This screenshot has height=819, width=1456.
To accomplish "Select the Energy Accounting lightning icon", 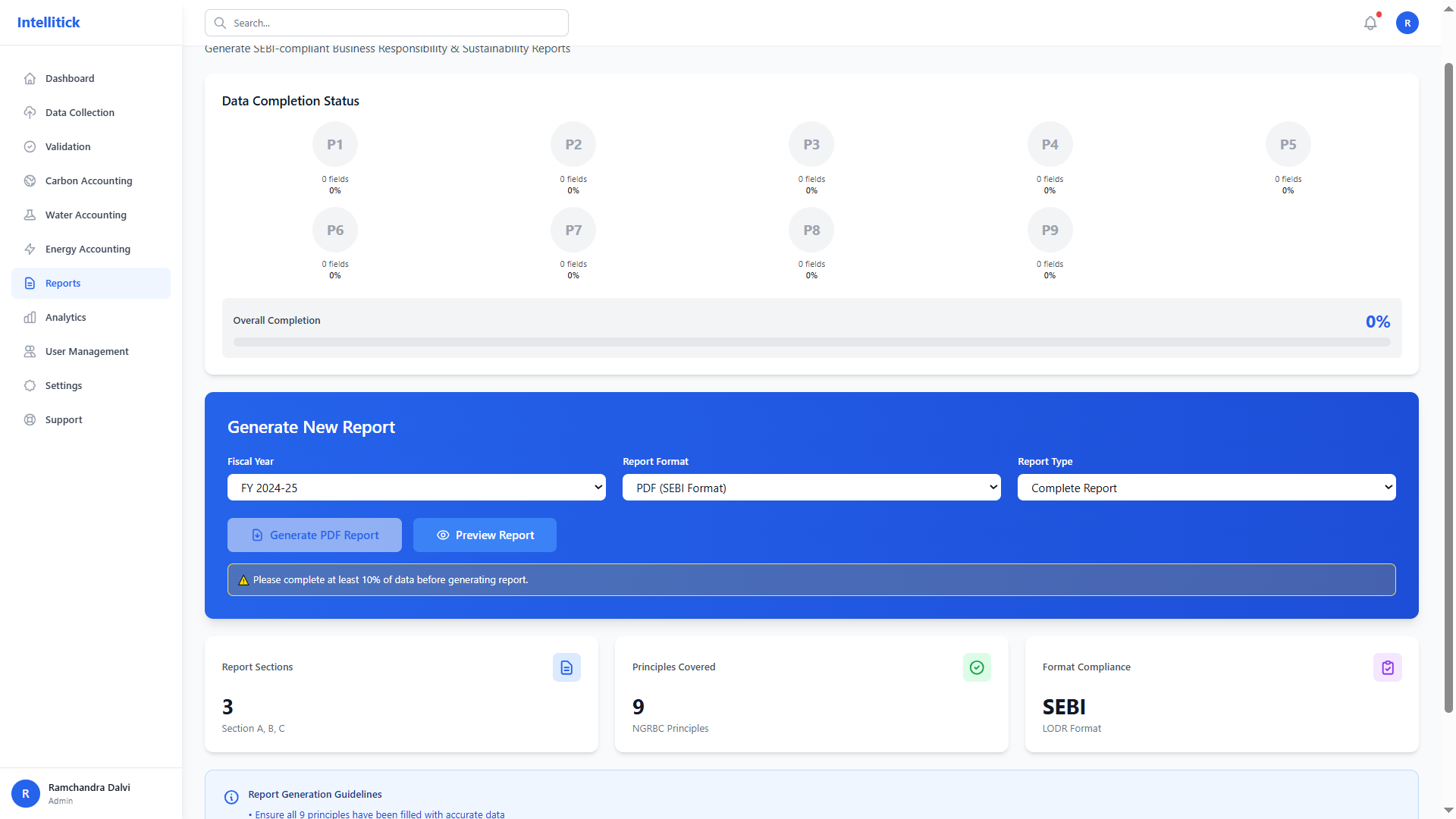I will point(30,249).
